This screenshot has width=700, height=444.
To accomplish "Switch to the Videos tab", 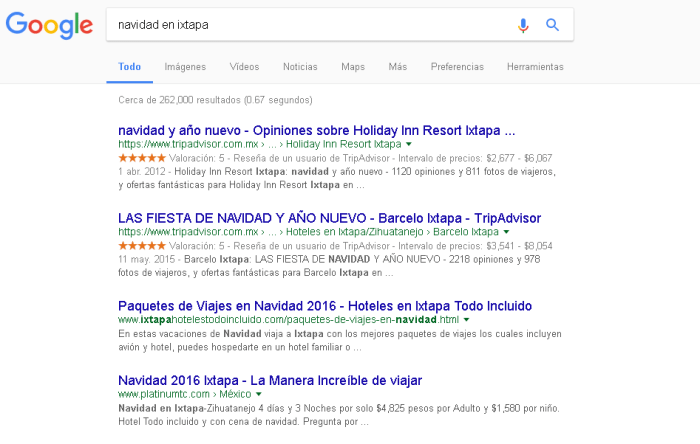I will point(244,67).
